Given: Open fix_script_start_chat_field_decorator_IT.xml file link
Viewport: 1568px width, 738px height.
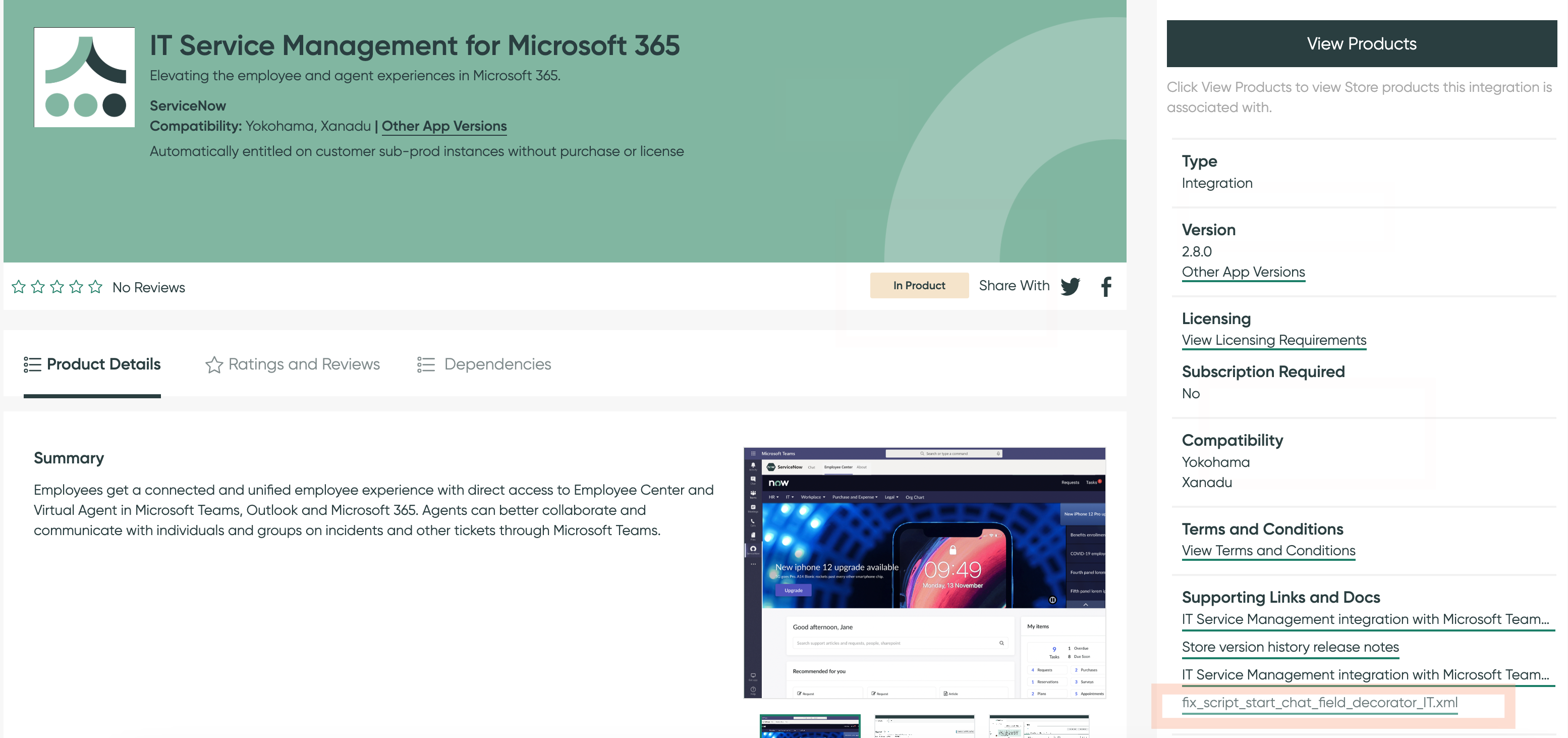Looking at the screenshot, I should click(1320, 703).
